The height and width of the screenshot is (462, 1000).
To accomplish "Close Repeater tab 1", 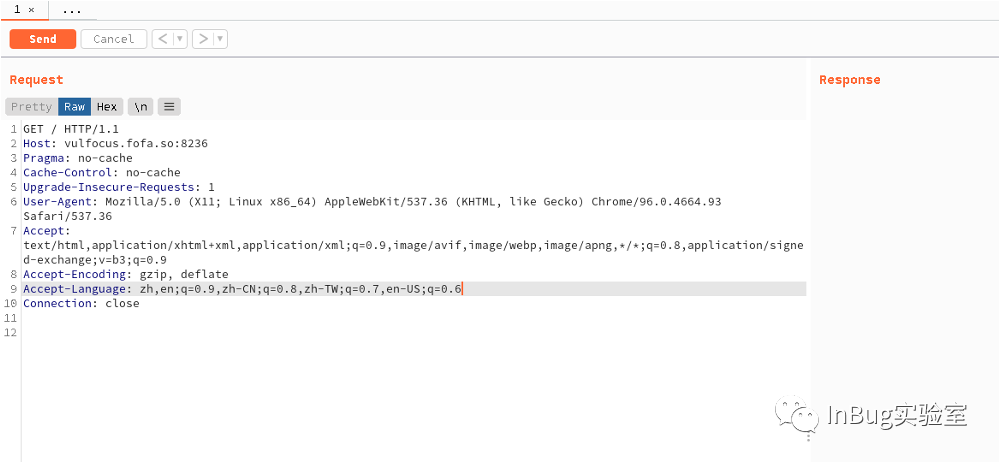I will (31, 10).
